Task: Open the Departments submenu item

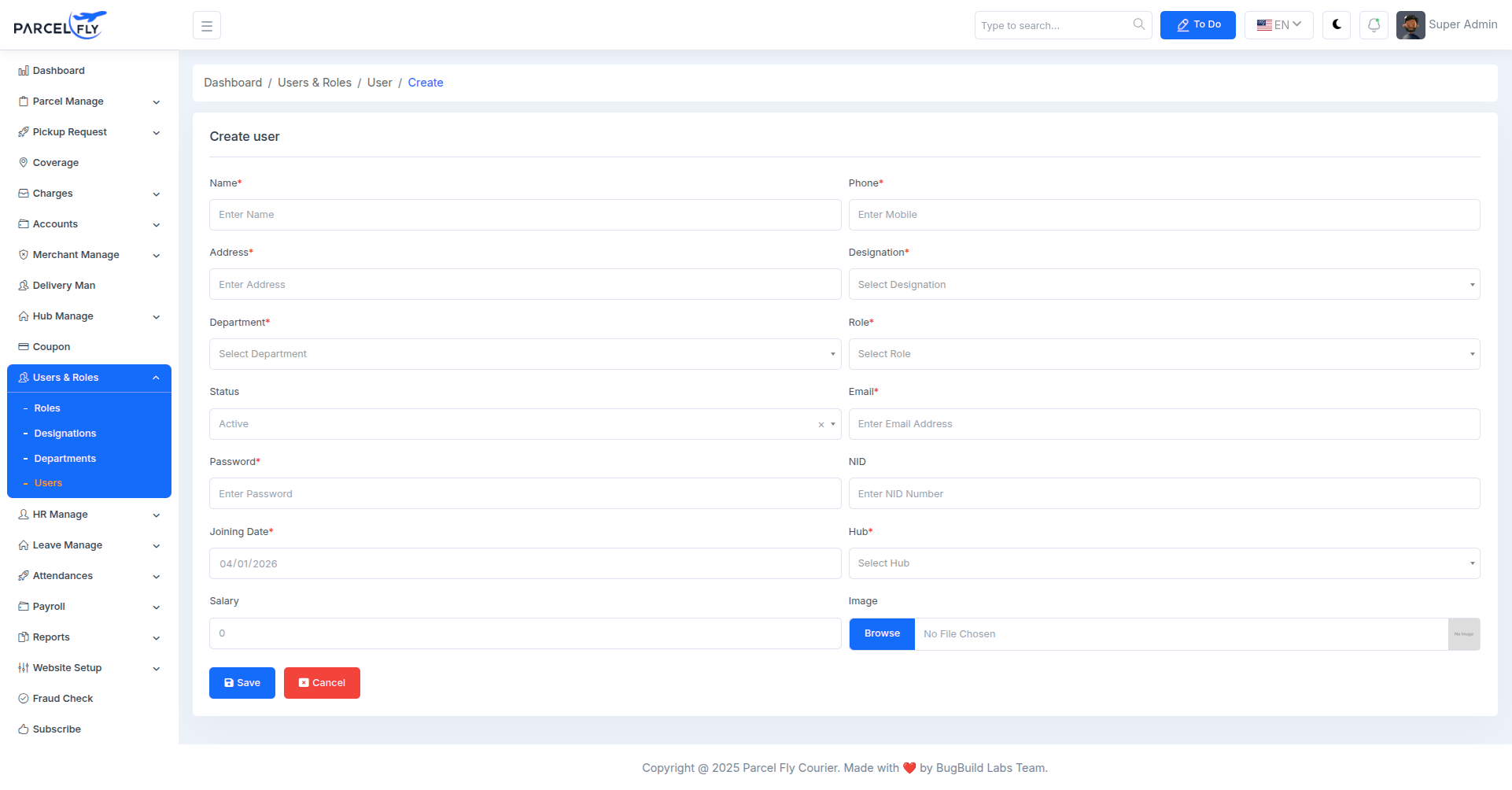Action: (x=65, y=458)
